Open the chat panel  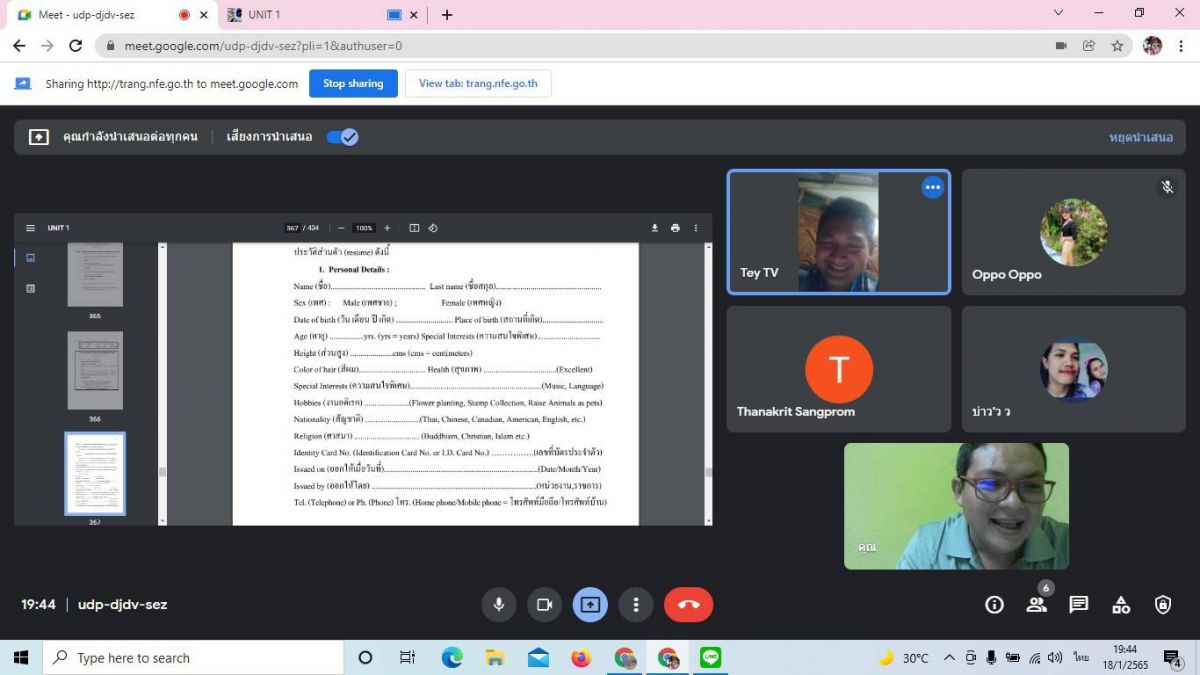(x=1078, y=605)
